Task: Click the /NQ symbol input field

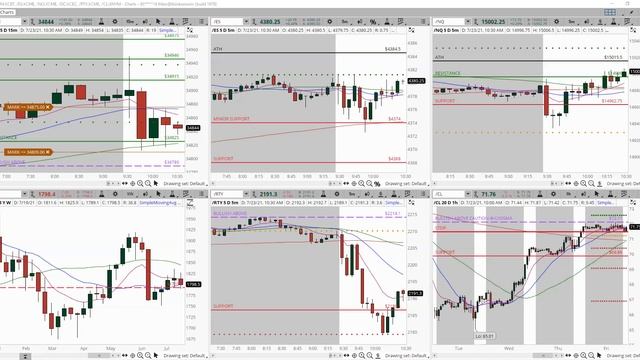Action: (x=449, y=22)
